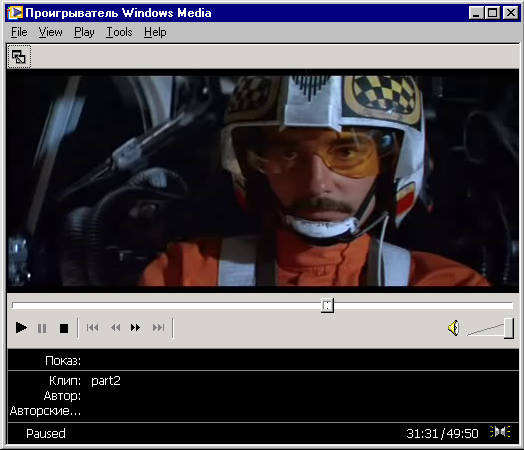This screenshot has width=524, height=450.
Task: Click the Pause button
Action: point(42,328)
